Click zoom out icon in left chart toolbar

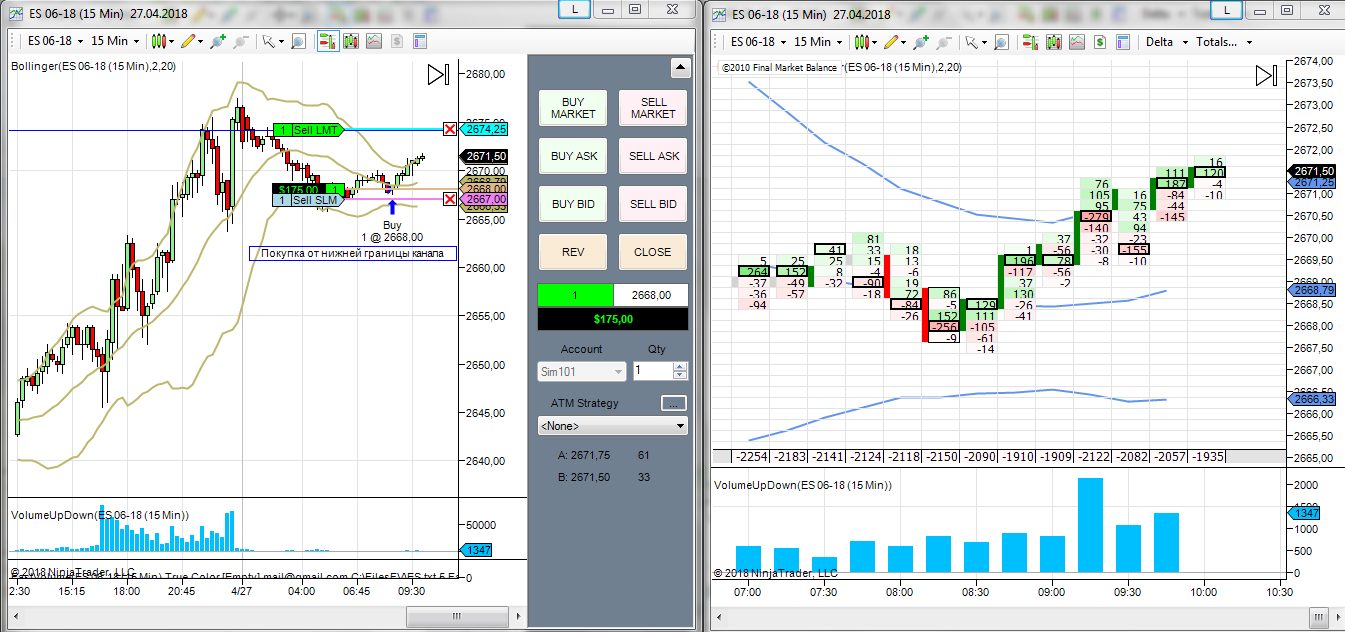241,41
